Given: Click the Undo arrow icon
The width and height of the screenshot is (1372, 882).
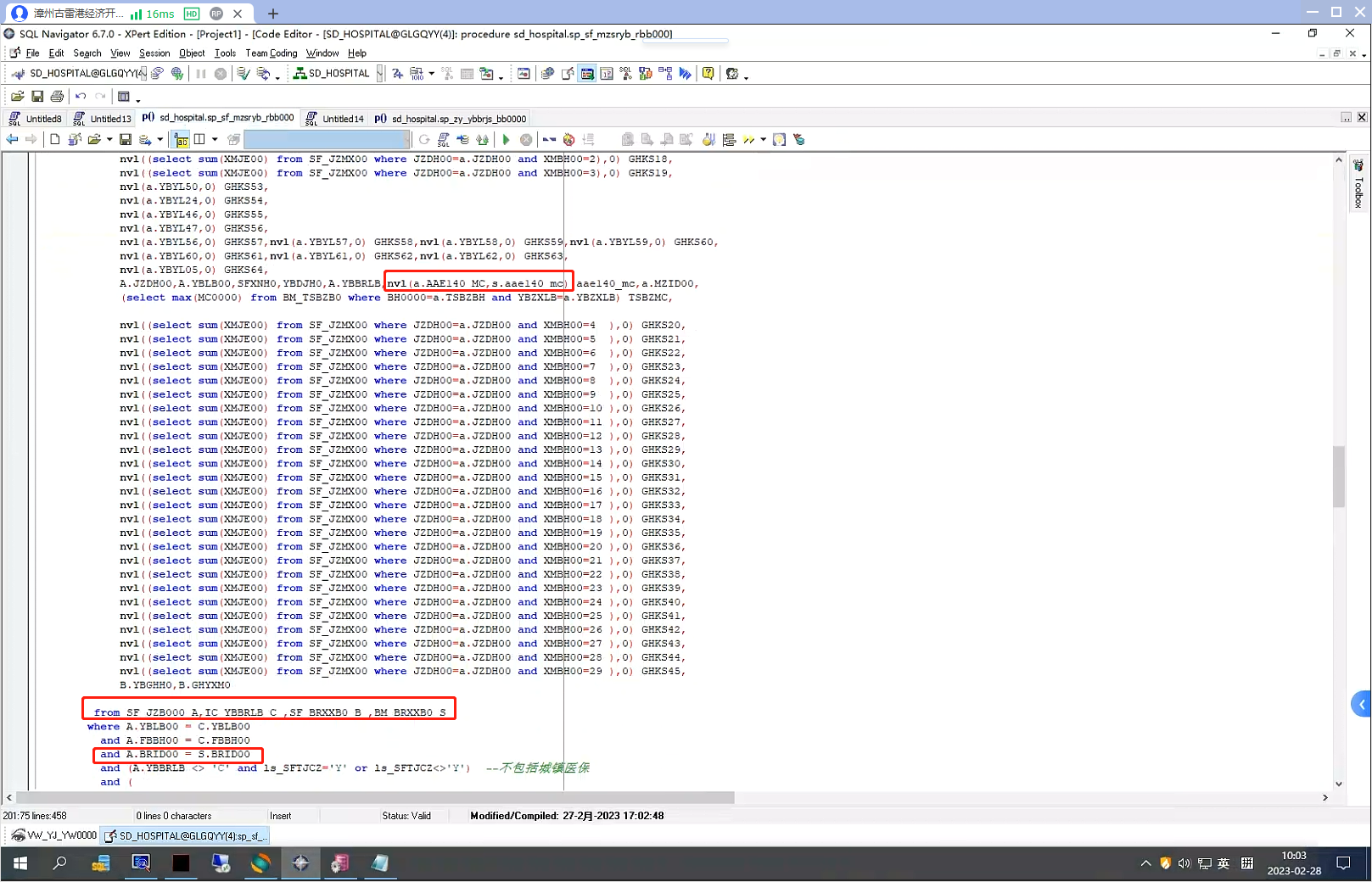Looking at the screenshot, I should click(x=81, y=97).
